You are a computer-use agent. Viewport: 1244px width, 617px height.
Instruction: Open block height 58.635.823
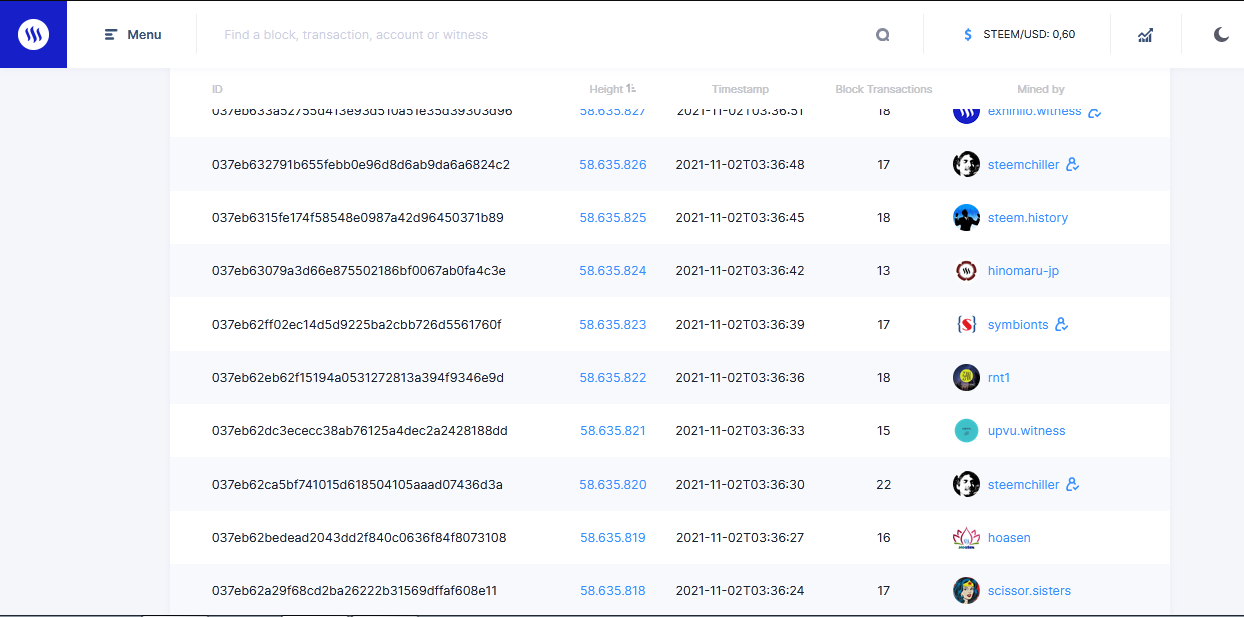(613, 325)
